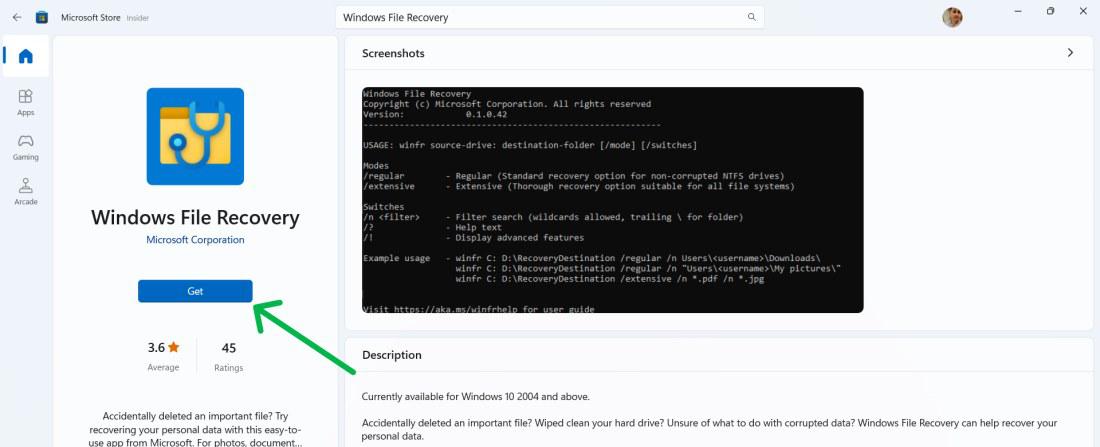This screenshot has width=1100, height=447.
Task: Click the Screenshots heading
Action: pyautogui.click(x=393, y=53)
